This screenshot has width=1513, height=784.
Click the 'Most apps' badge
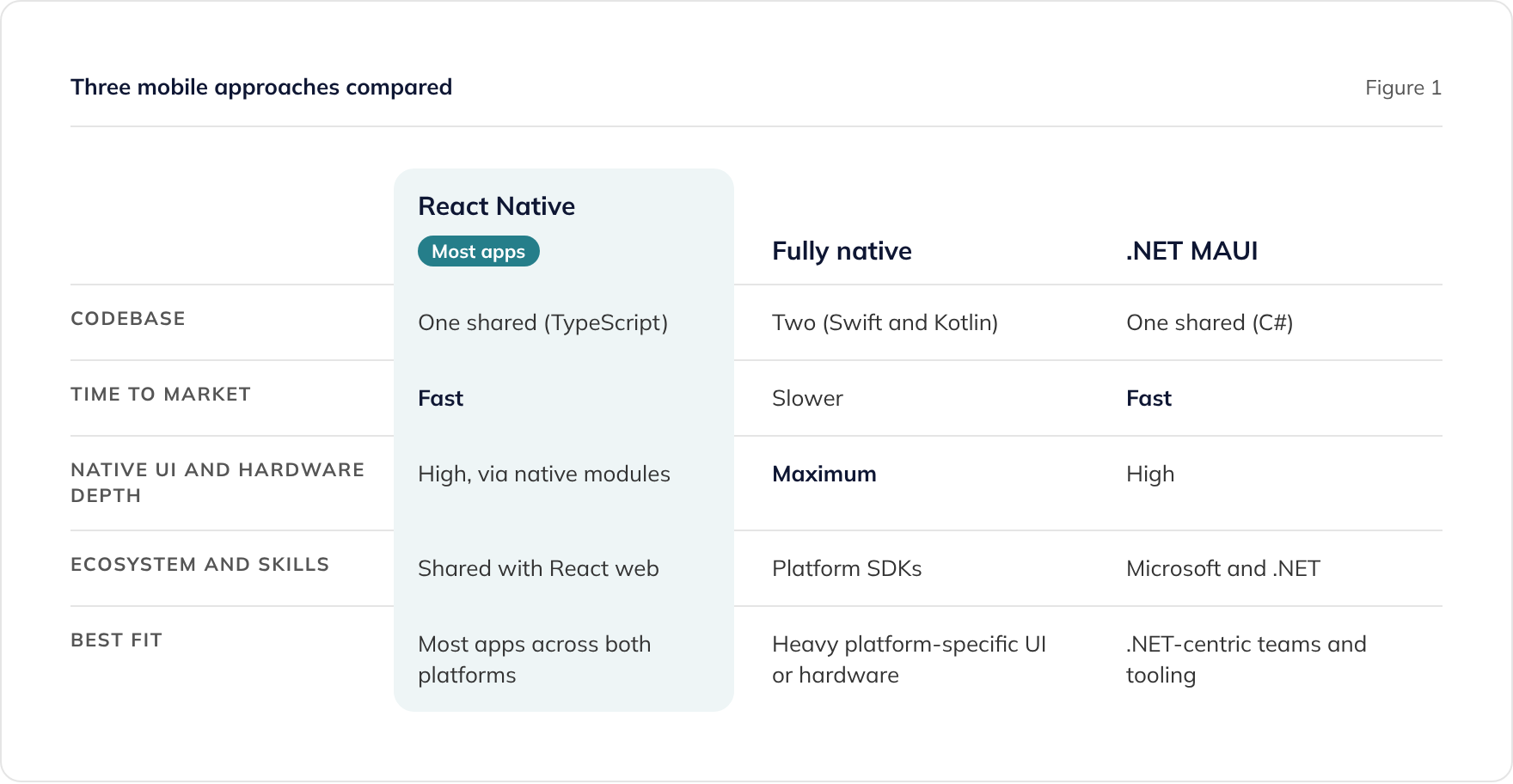click(x=479, y=251)
